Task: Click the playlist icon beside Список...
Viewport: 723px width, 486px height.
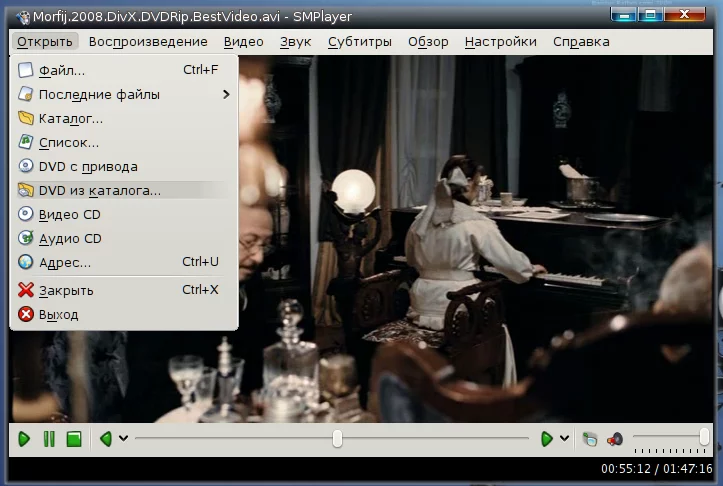Action: tap(25, 142)
